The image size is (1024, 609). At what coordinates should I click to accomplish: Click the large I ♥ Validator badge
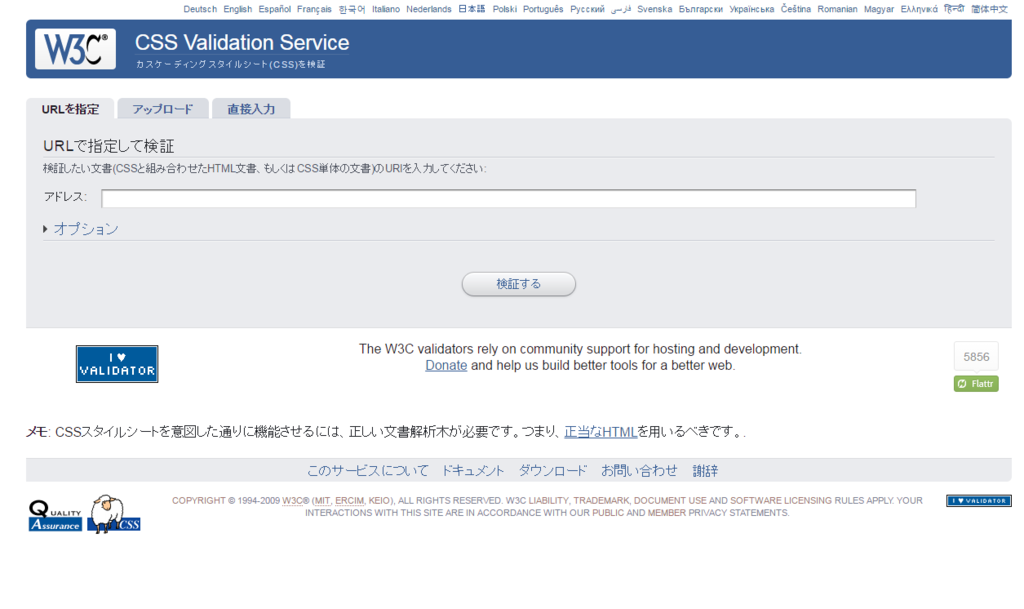tap(117, 364)
